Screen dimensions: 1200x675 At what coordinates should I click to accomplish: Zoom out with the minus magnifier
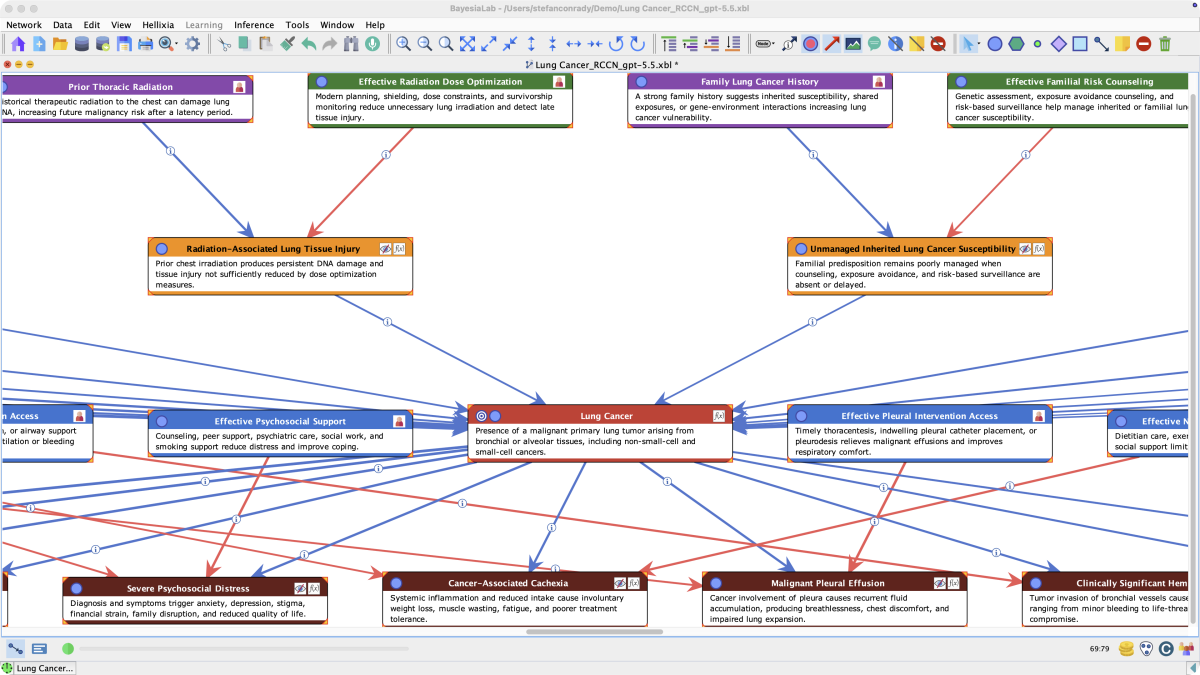coord(424,44)
